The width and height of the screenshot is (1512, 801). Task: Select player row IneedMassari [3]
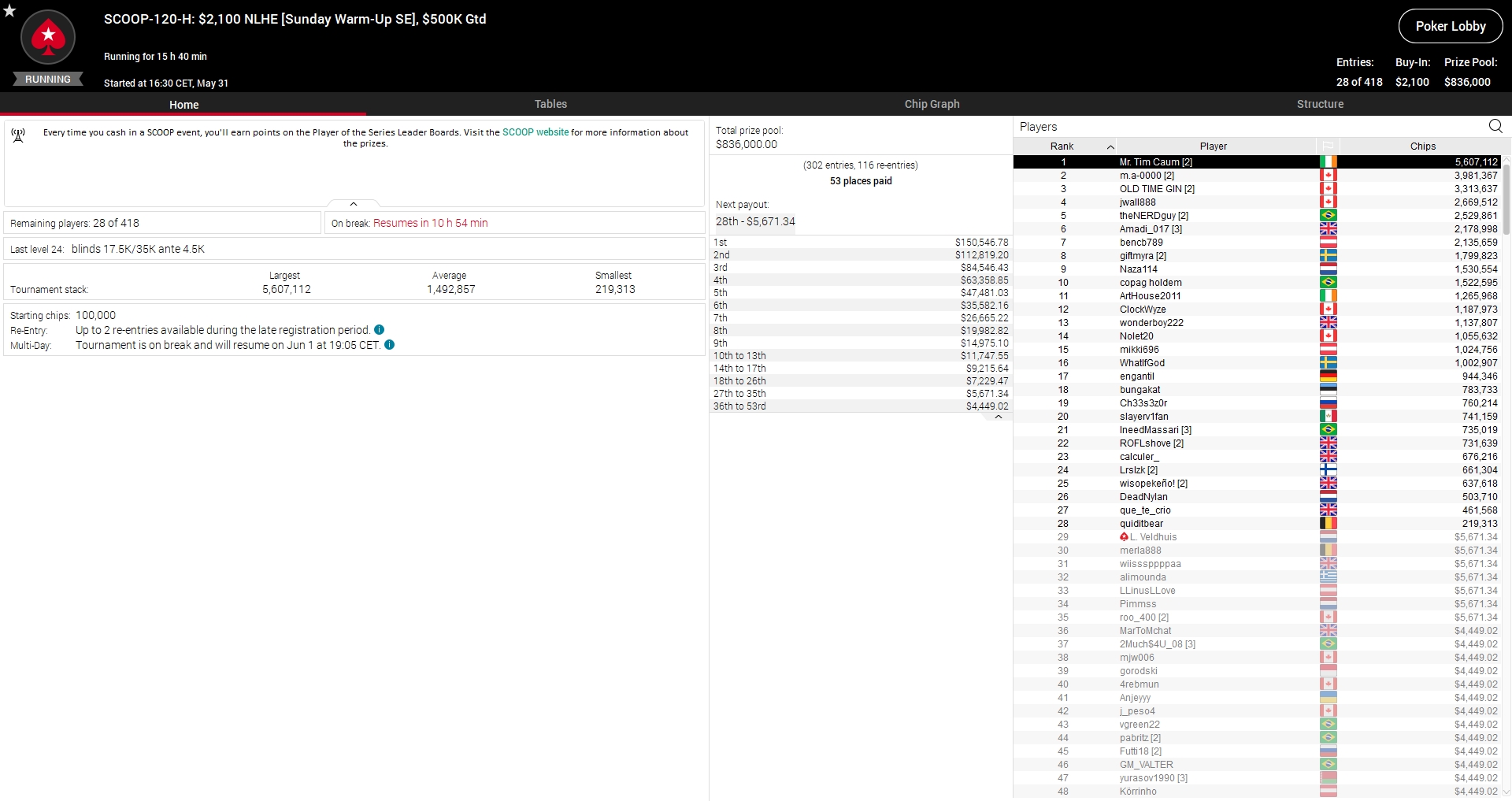(x=1257, y=430)
